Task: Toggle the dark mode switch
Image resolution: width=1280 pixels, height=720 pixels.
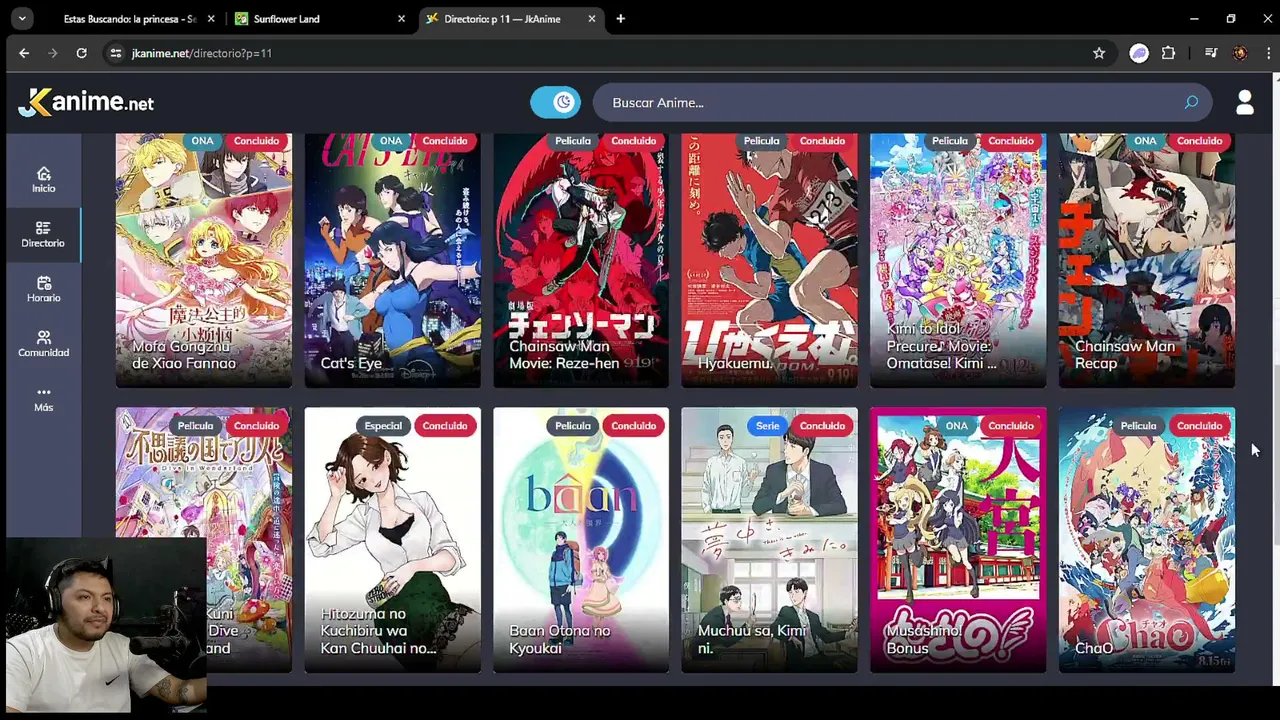Action: [555, 102]
